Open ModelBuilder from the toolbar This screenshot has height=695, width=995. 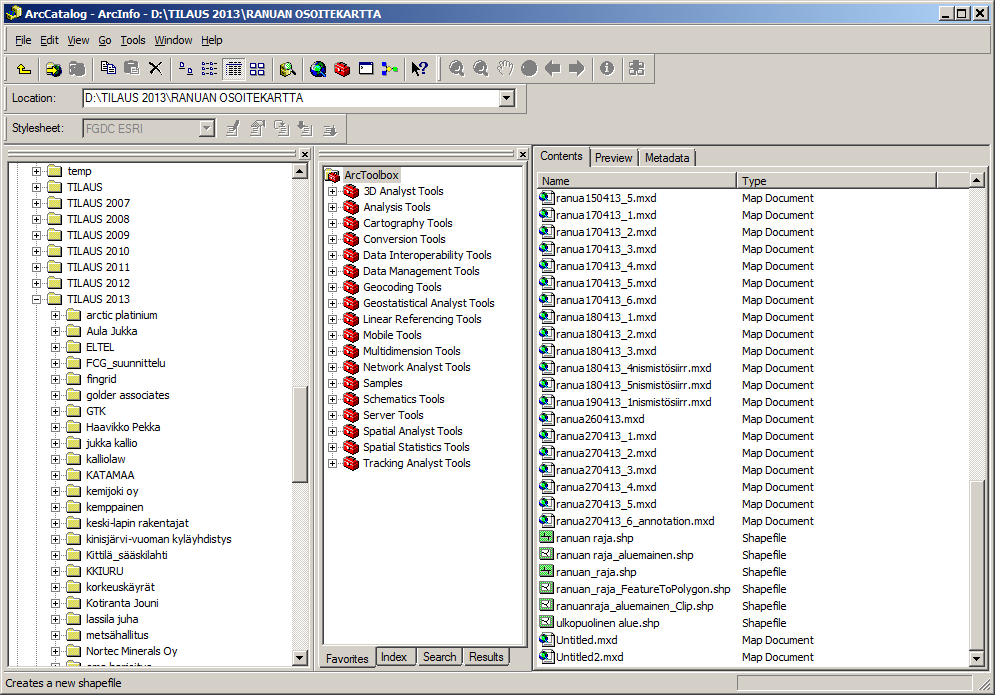(390, 69)
